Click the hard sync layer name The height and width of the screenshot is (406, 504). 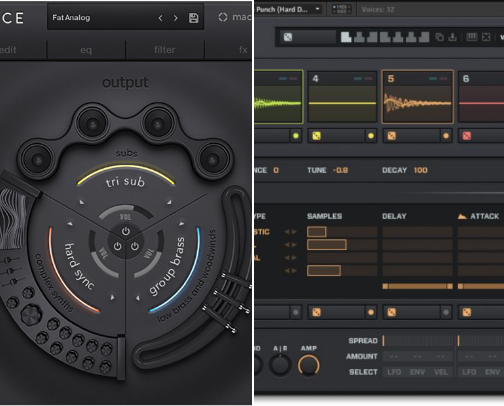tap(79, 266)
